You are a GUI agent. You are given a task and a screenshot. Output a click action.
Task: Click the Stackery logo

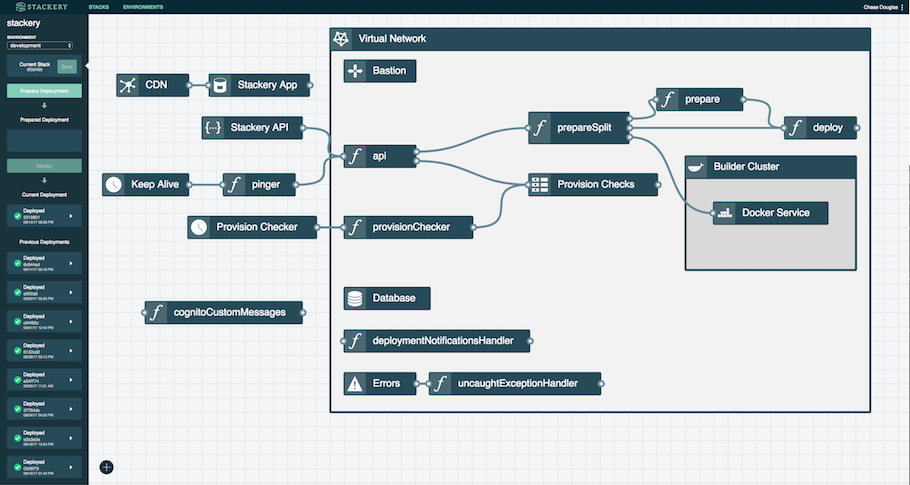[x=42, y=7]
